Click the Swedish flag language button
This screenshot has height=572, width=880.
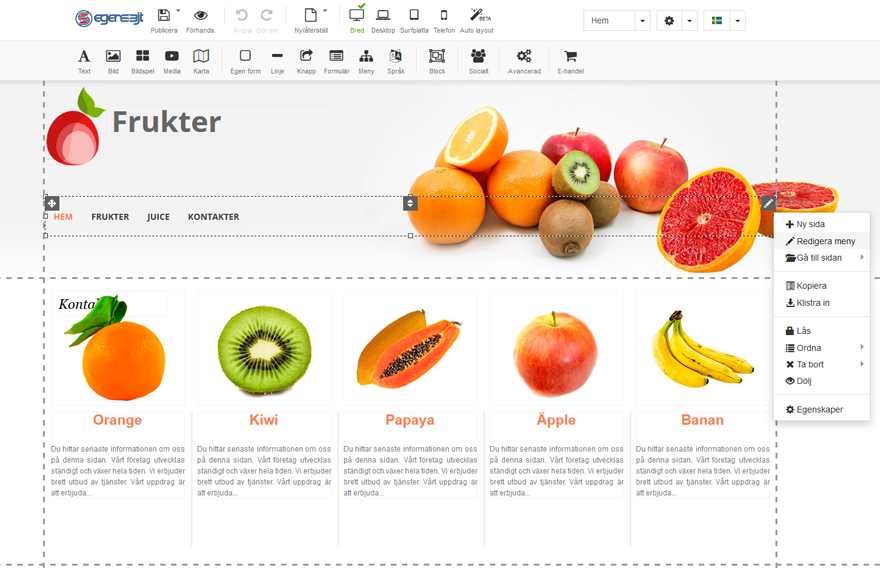[x=717, y=21]
